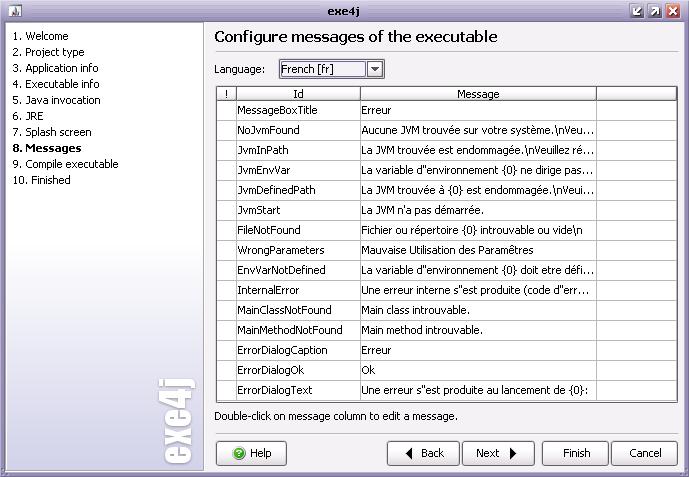Click the Message column header
The width and height of the screenshot is (689, 477).
[477, 94]
